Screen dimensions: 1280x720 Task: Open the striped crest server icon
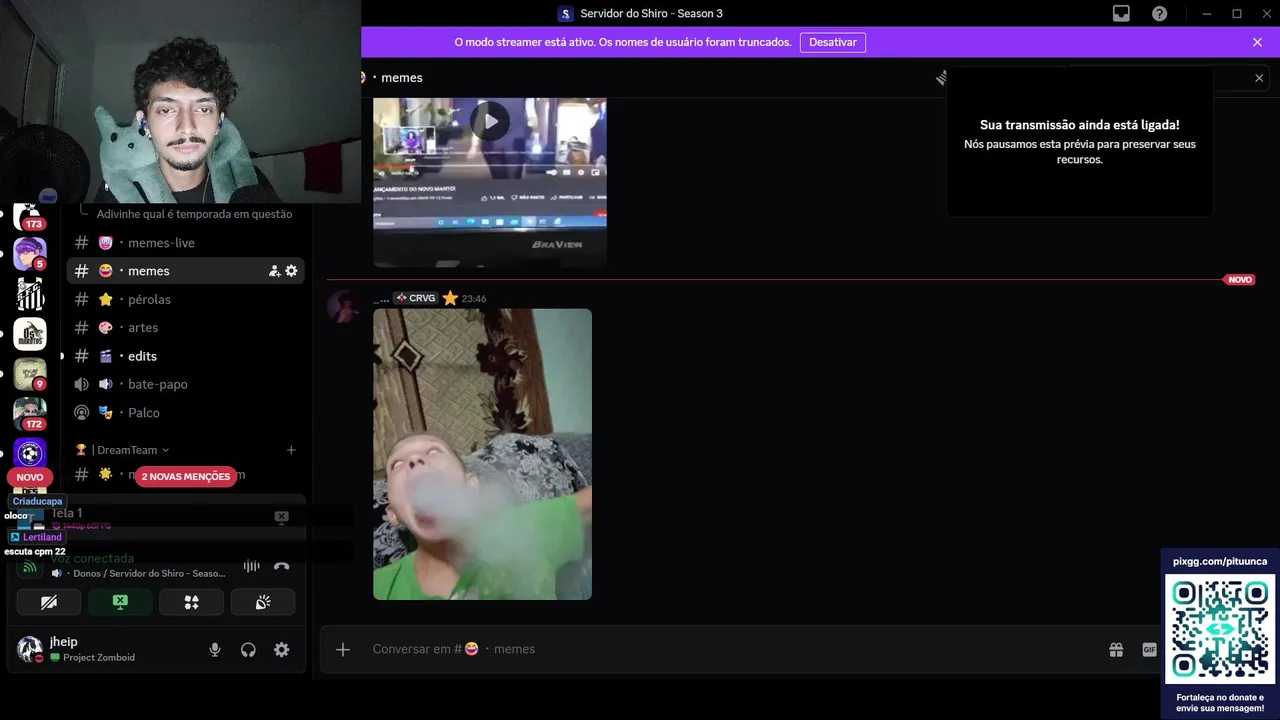30,294
